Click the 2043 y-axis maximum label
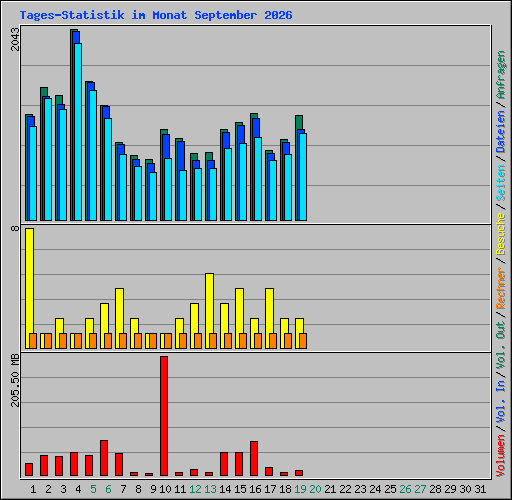The height and width of the screenshot is (500, 512). tap(15, 39)
